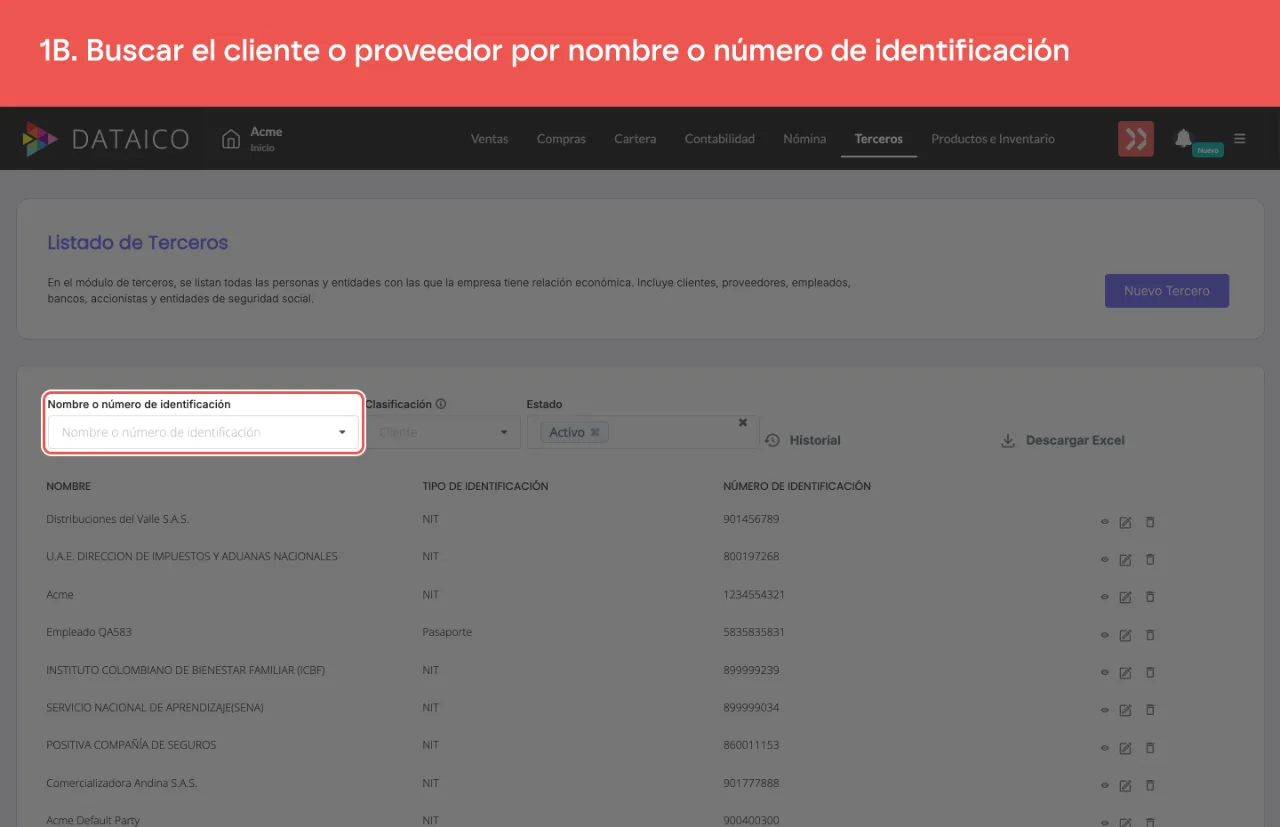View details of Distribuciones del Valle S.A.S.

(x=1105, y=522)
